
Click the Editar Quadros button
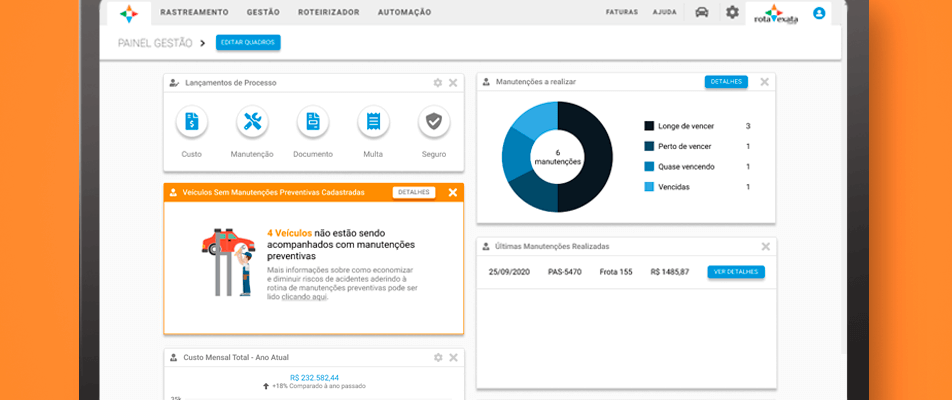(248, 43)
